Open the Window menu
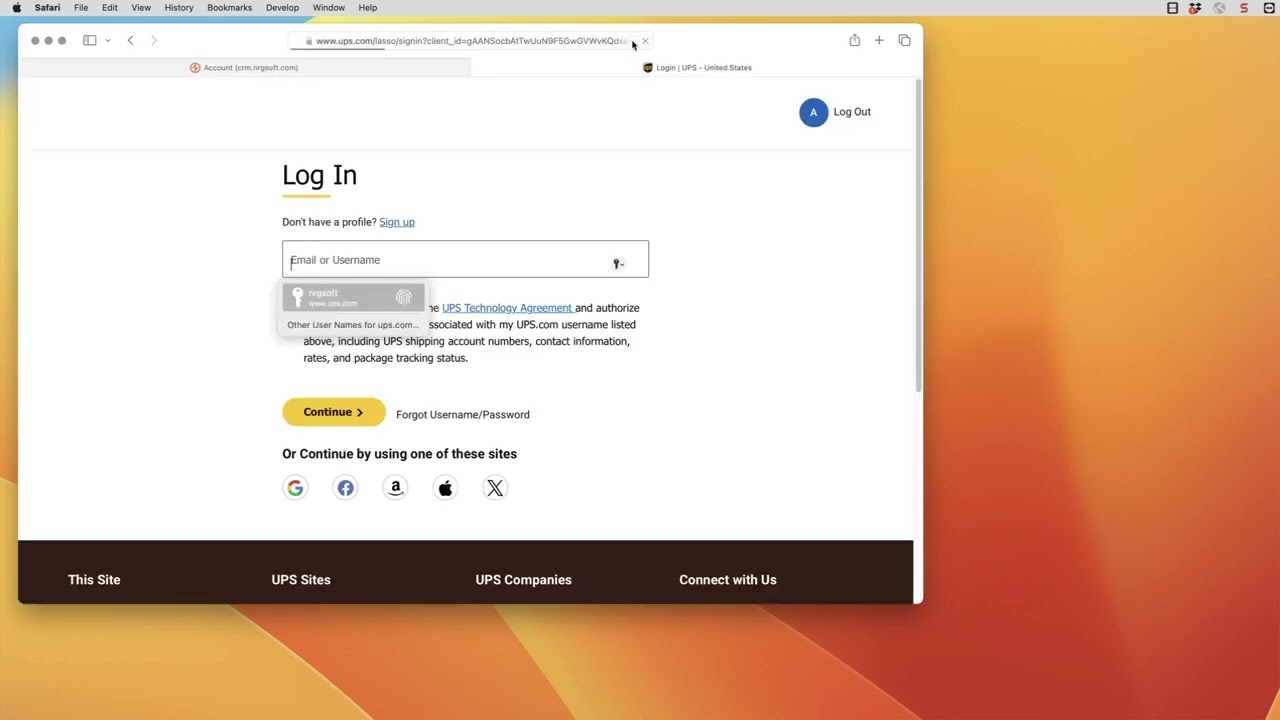This screenshot has width=1280, height=720. (329, 8)
